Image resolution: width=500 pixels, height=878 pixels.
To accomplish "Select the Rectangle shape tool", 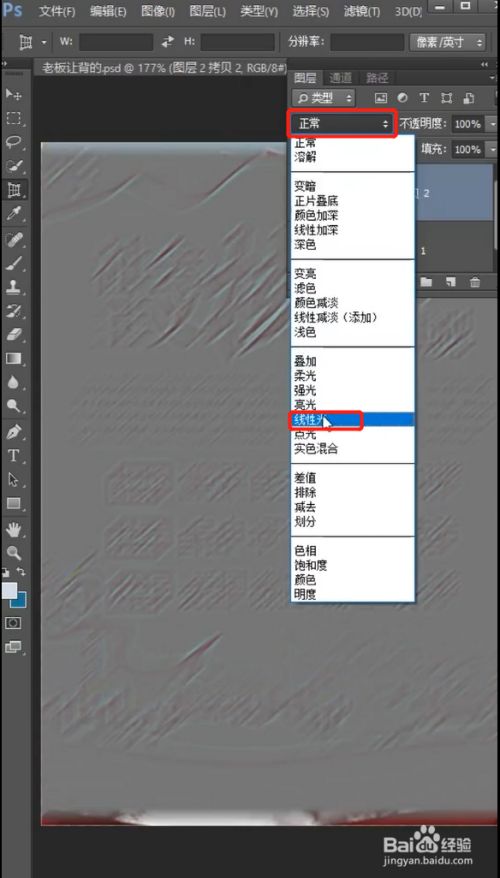I will 13,503.
